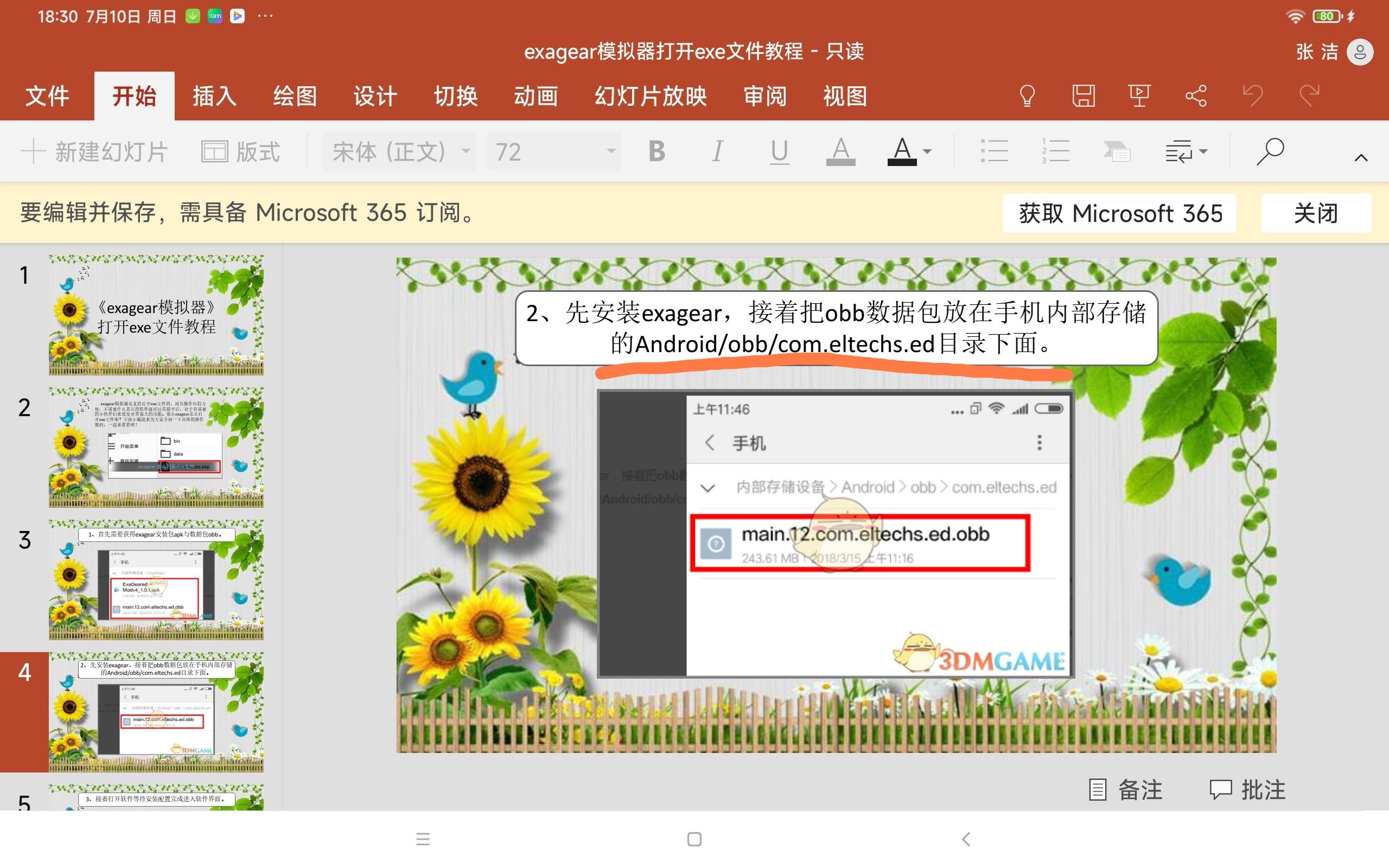Open the font size 72 dropdown
Screen dimensions: 1389x868
tap(553, 151)
